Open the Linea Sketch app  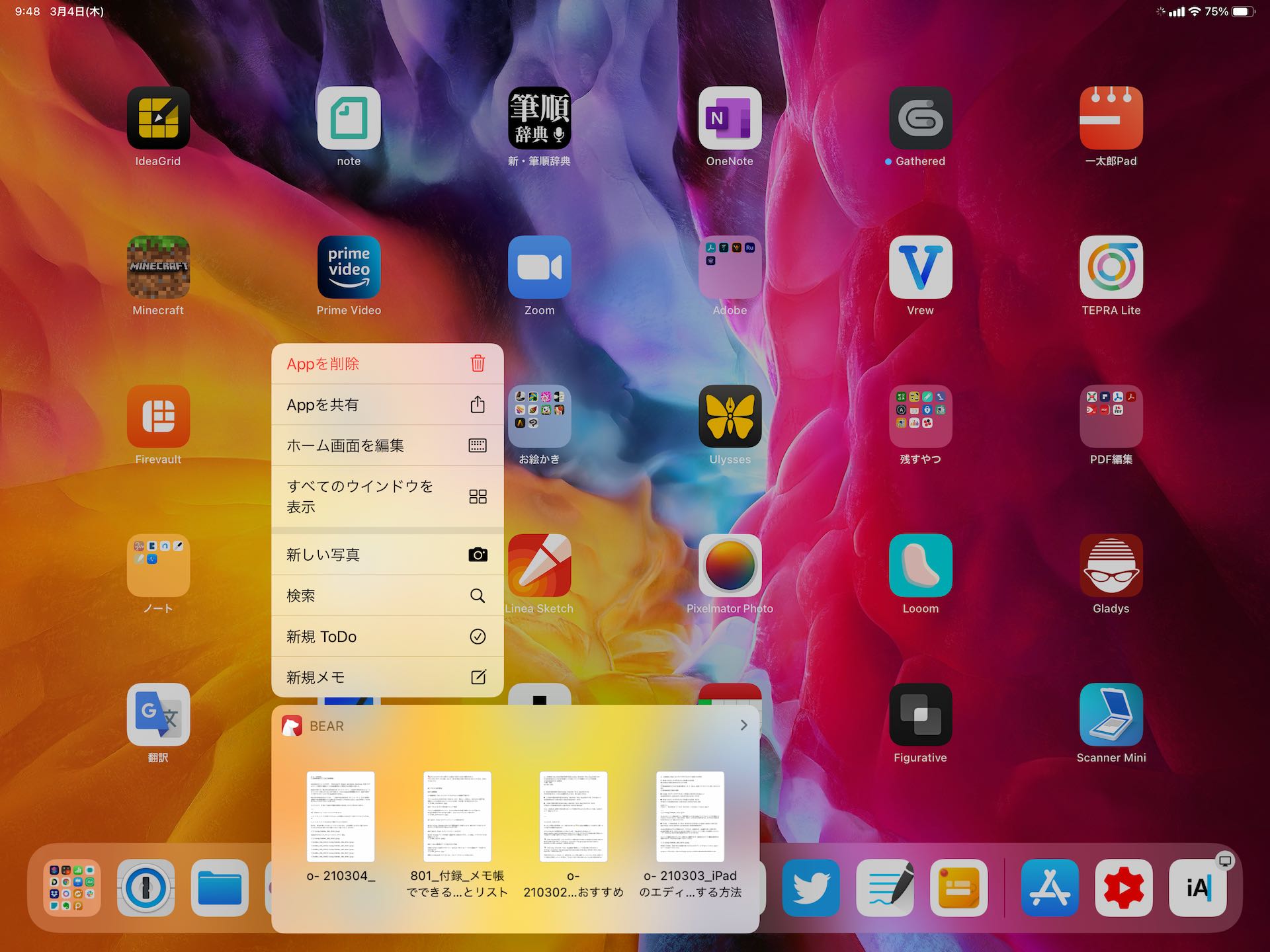[x=539, y=565]
